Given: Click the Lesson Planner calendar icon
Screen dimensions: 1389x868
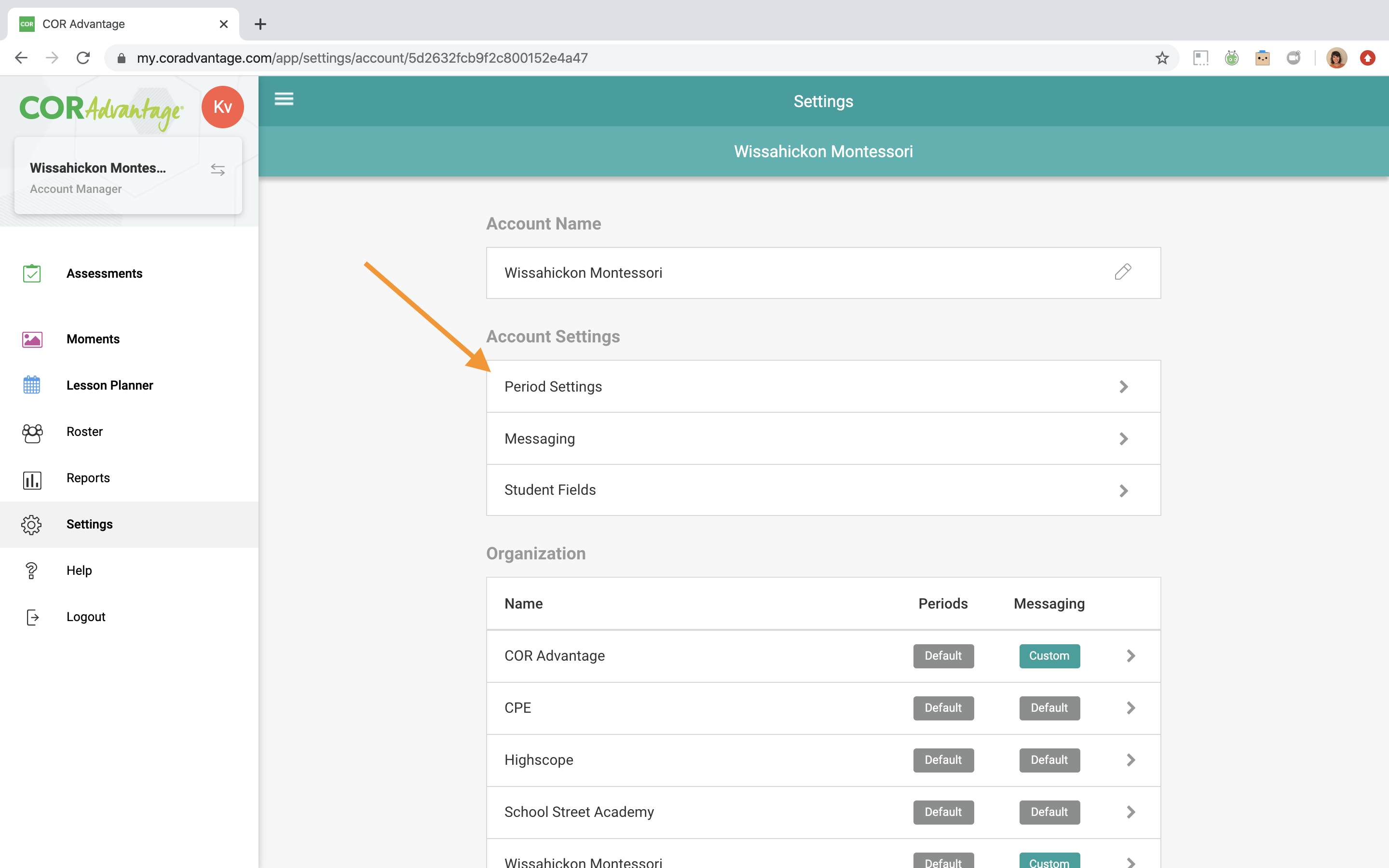Looking at the screenshot, I should pyautogui.click(x=31, y=385).
